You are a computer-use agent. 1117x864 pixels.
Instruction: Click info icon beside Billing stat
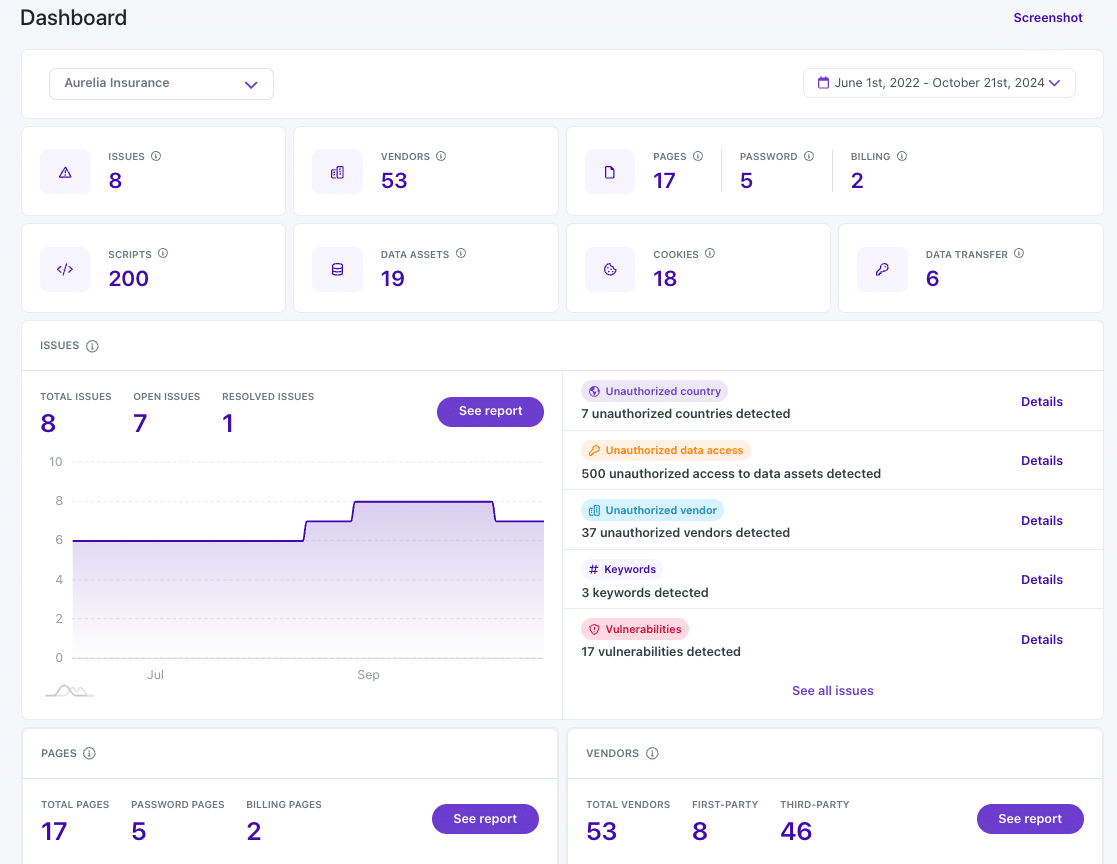point(902,156)
